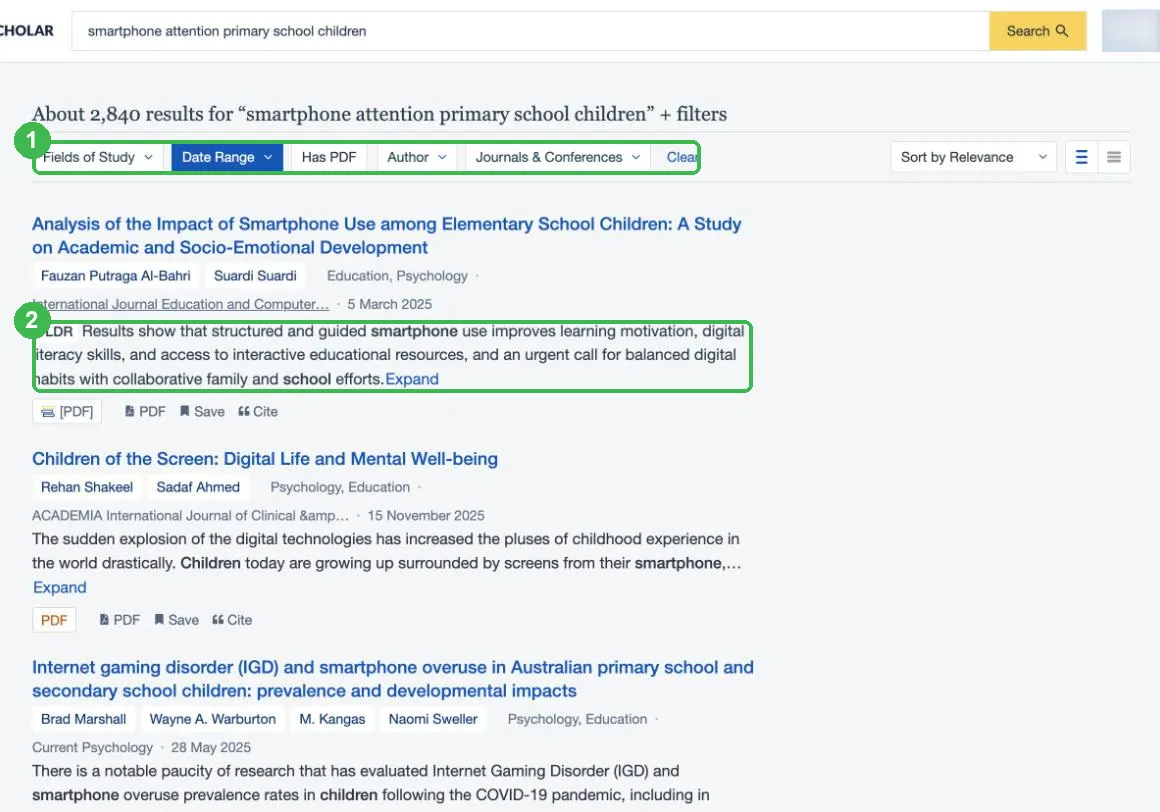This screenshot has height=812, width=1160.
Task: Open the Internet gaming disorder (IGD) paper title
Action: [x=393, y=679]
